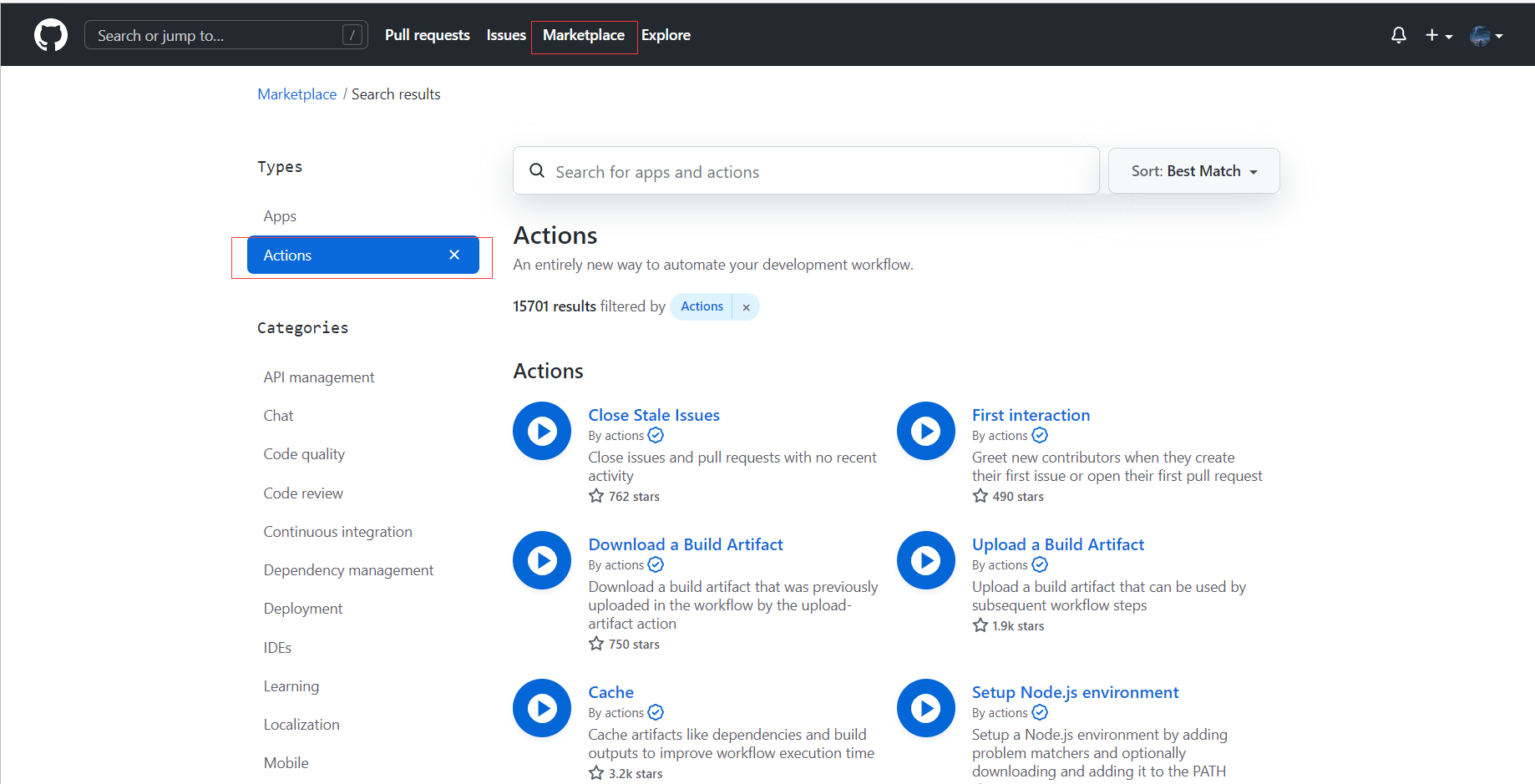1535x784 pixels.
Task: Click the star icon beside 3.2k stars
Action: tap(596, 773)
